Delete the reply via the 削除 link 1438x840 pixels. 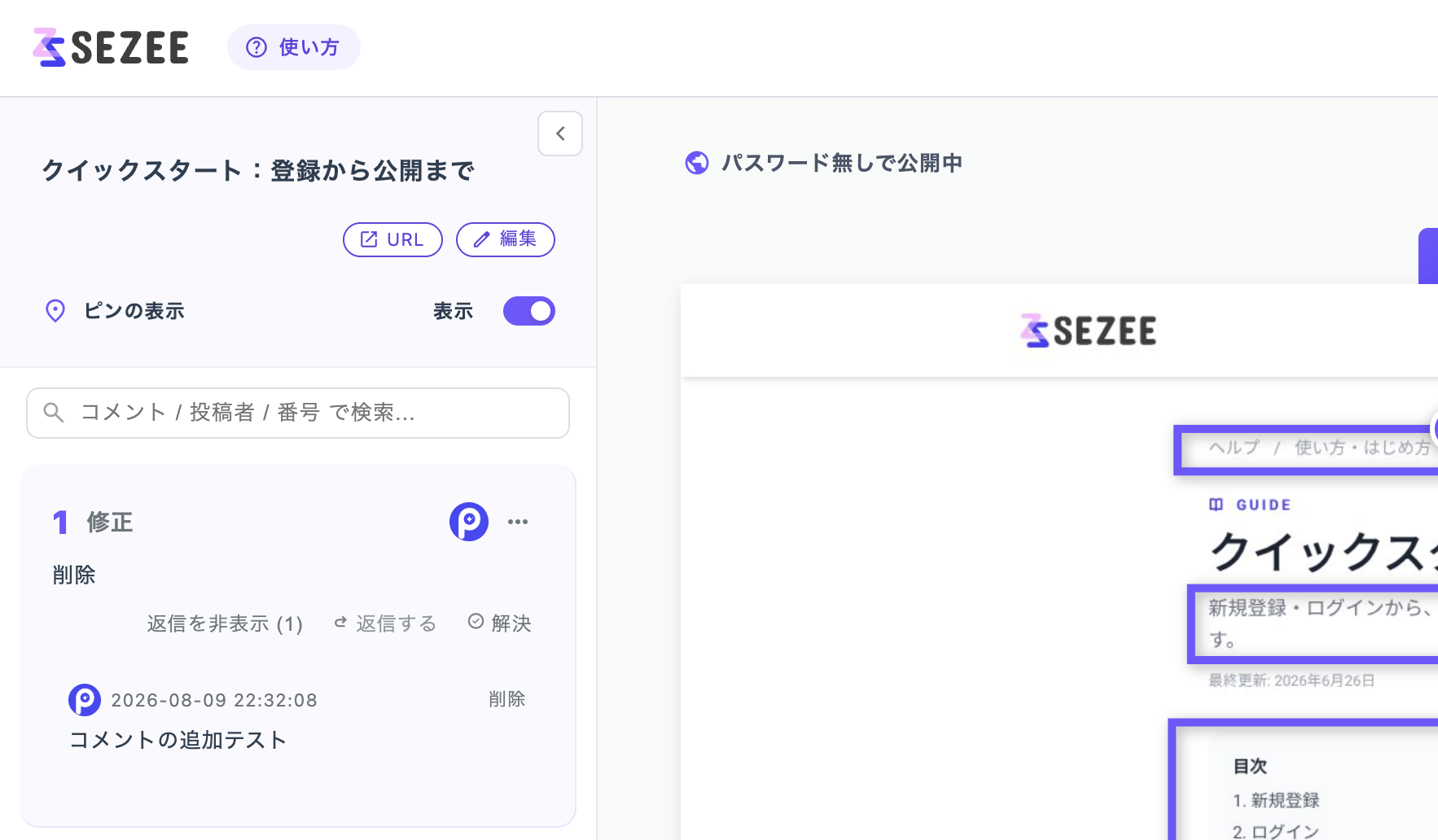(507, 699)
